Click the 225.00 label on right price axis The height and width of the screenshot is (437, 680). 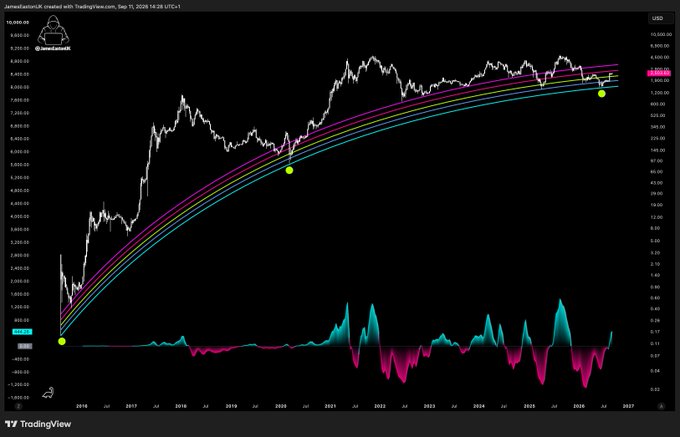click(660, 138)
